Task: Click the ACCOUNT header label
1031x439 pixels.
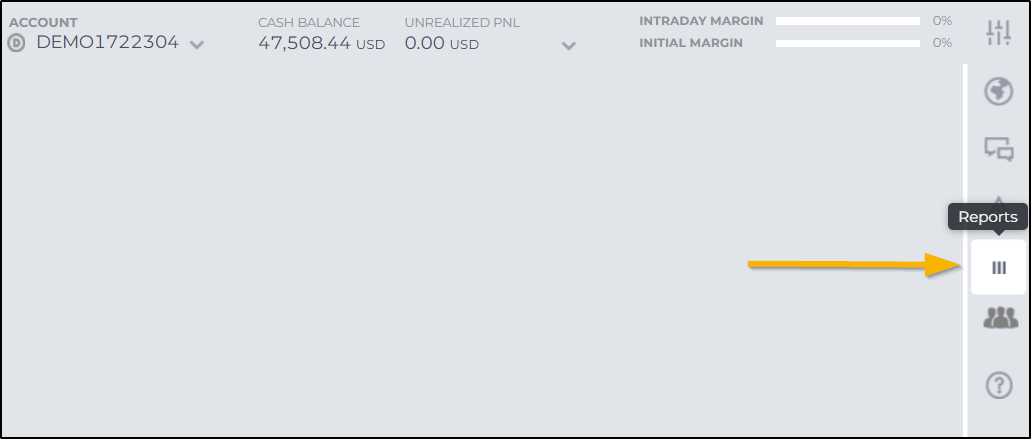Action: coord(43,23)
